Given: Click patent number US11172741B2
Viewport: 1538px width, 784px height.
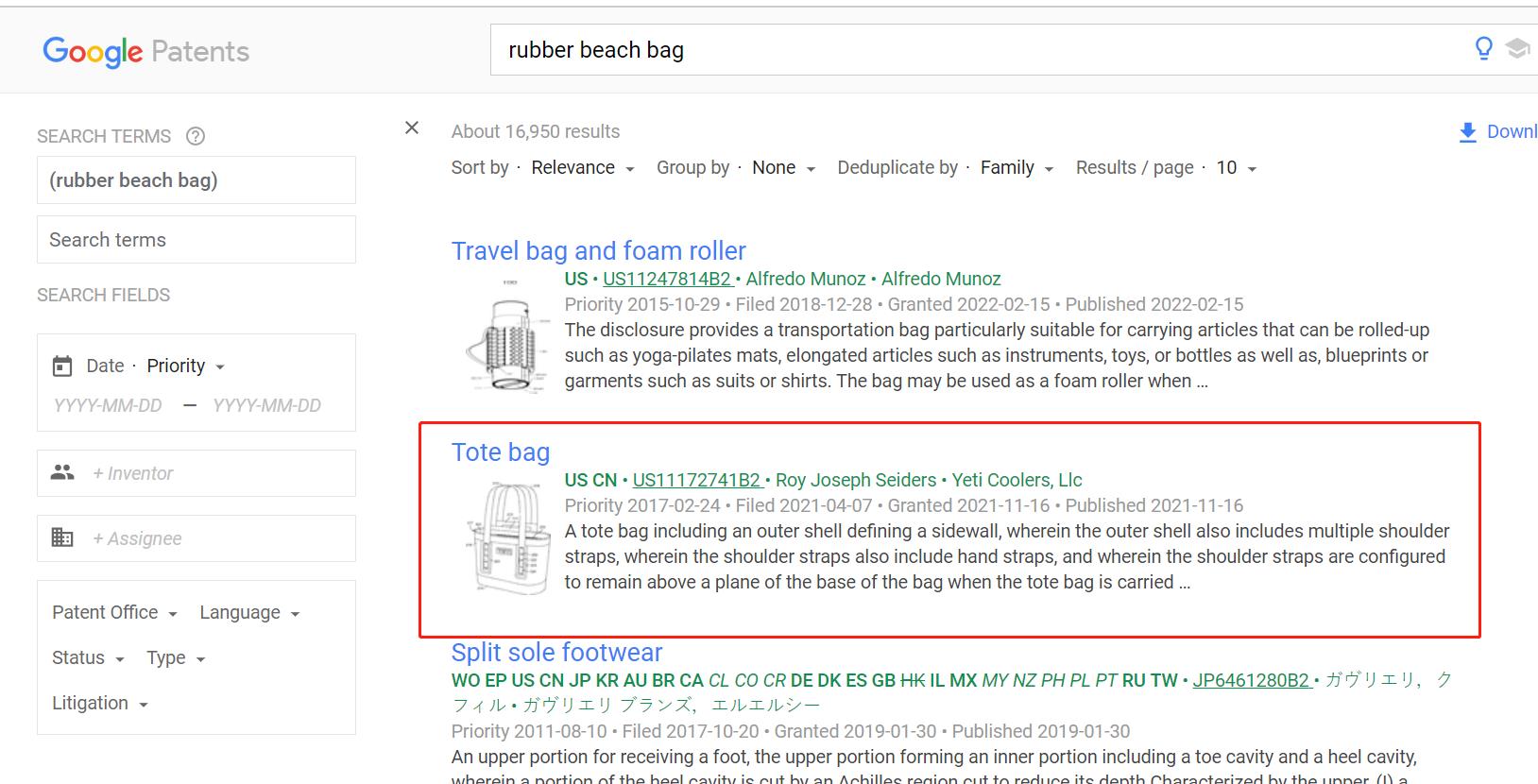Looking at the screenshot, I should coord(697,480).
